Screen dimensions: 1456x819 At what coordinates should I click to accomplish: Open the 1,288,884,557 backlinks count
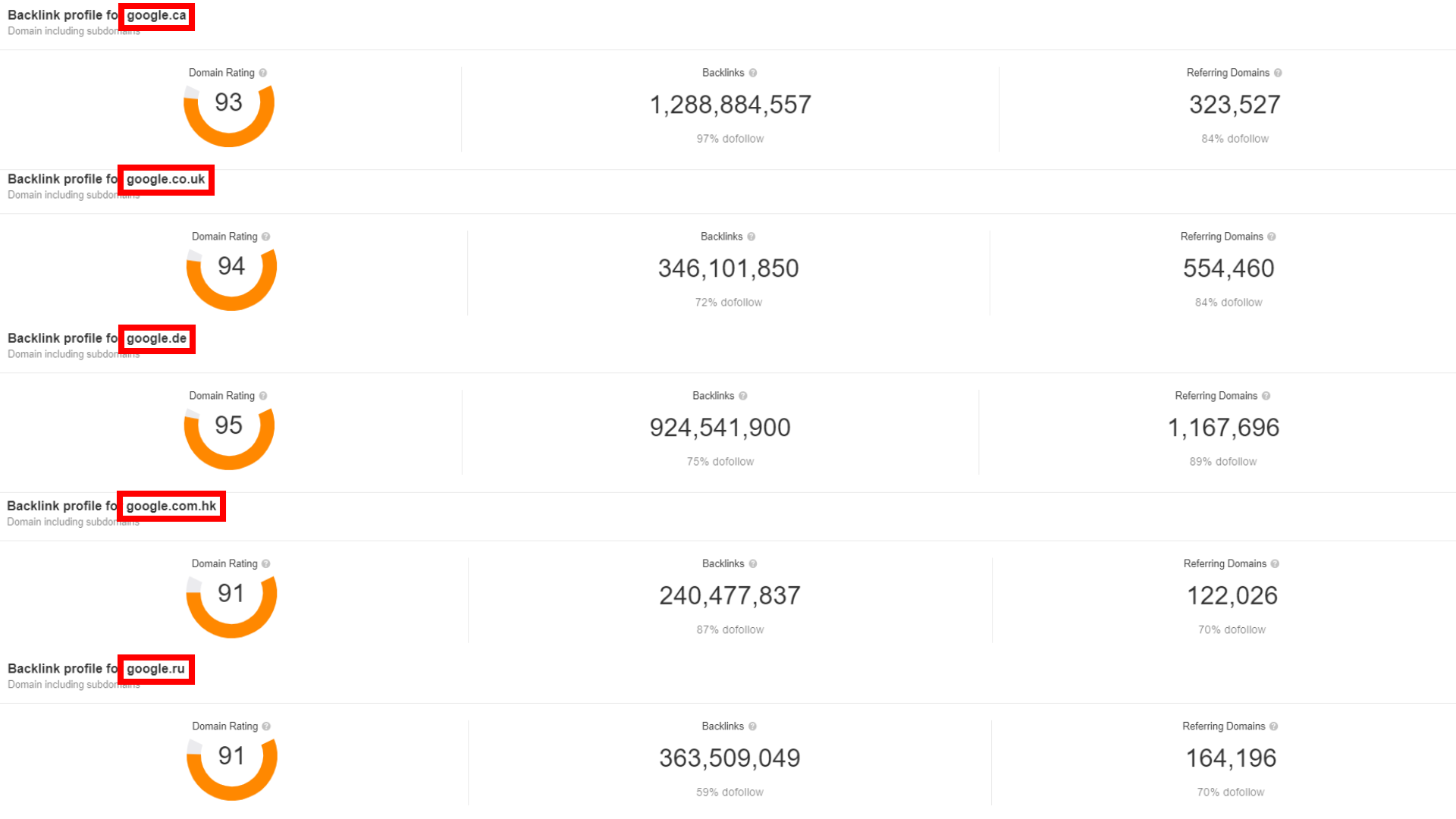pos(730,105)
